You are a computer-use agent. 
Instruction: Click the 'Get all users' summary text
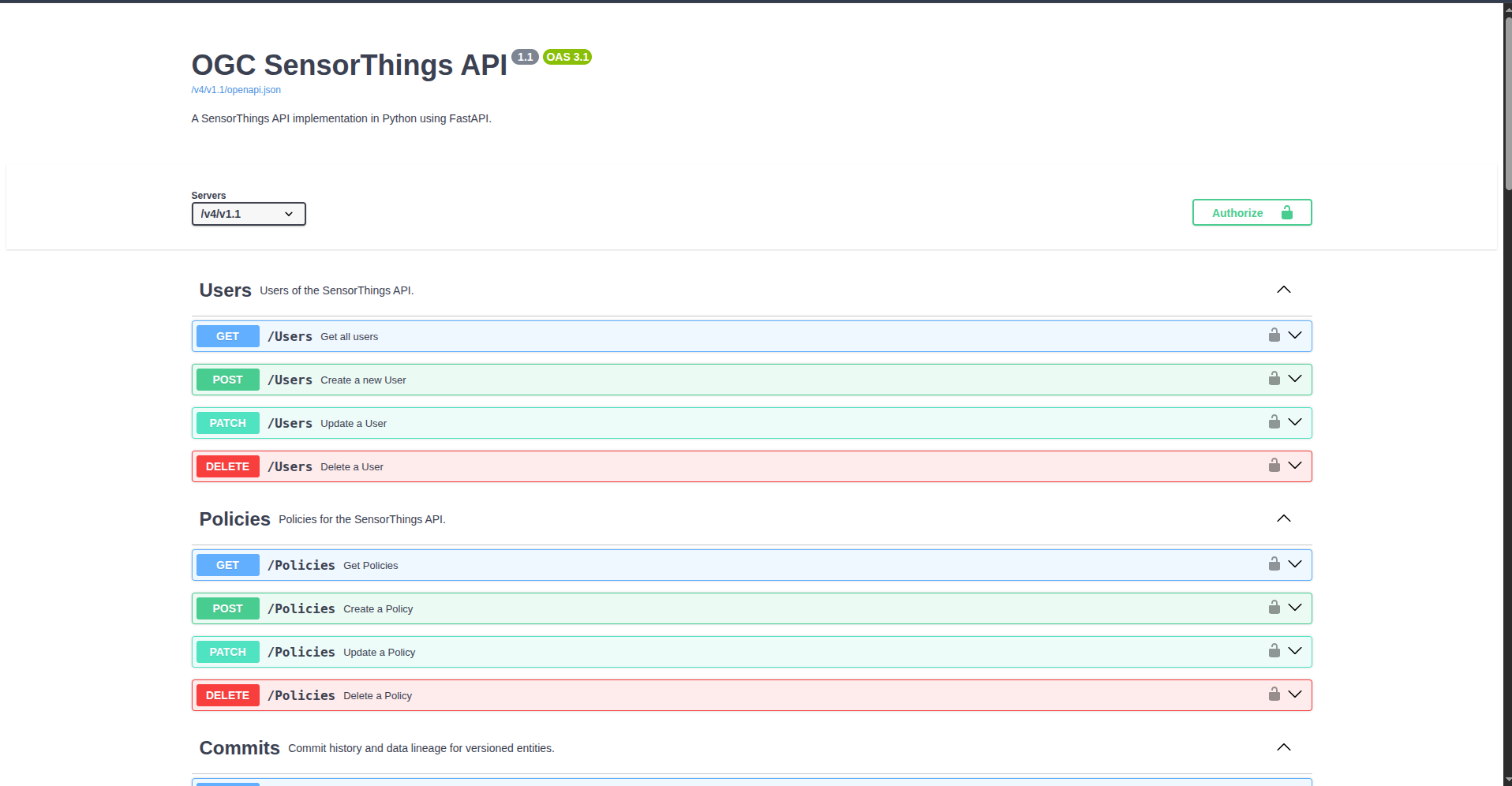pos(349,337)
